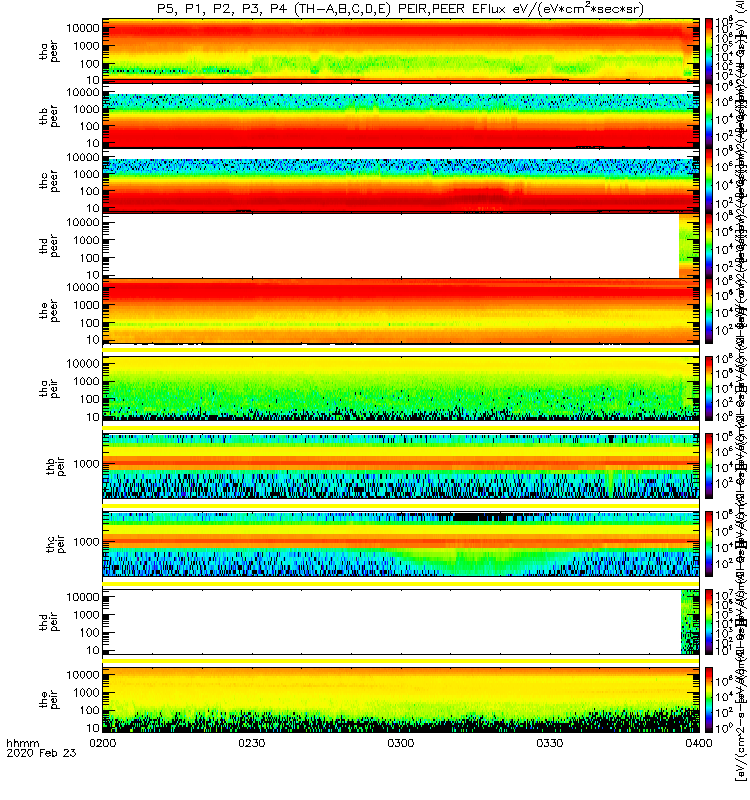Click the thd peer data strip near 0400
This screenshot has width=750, height=800.
[689, 245]
